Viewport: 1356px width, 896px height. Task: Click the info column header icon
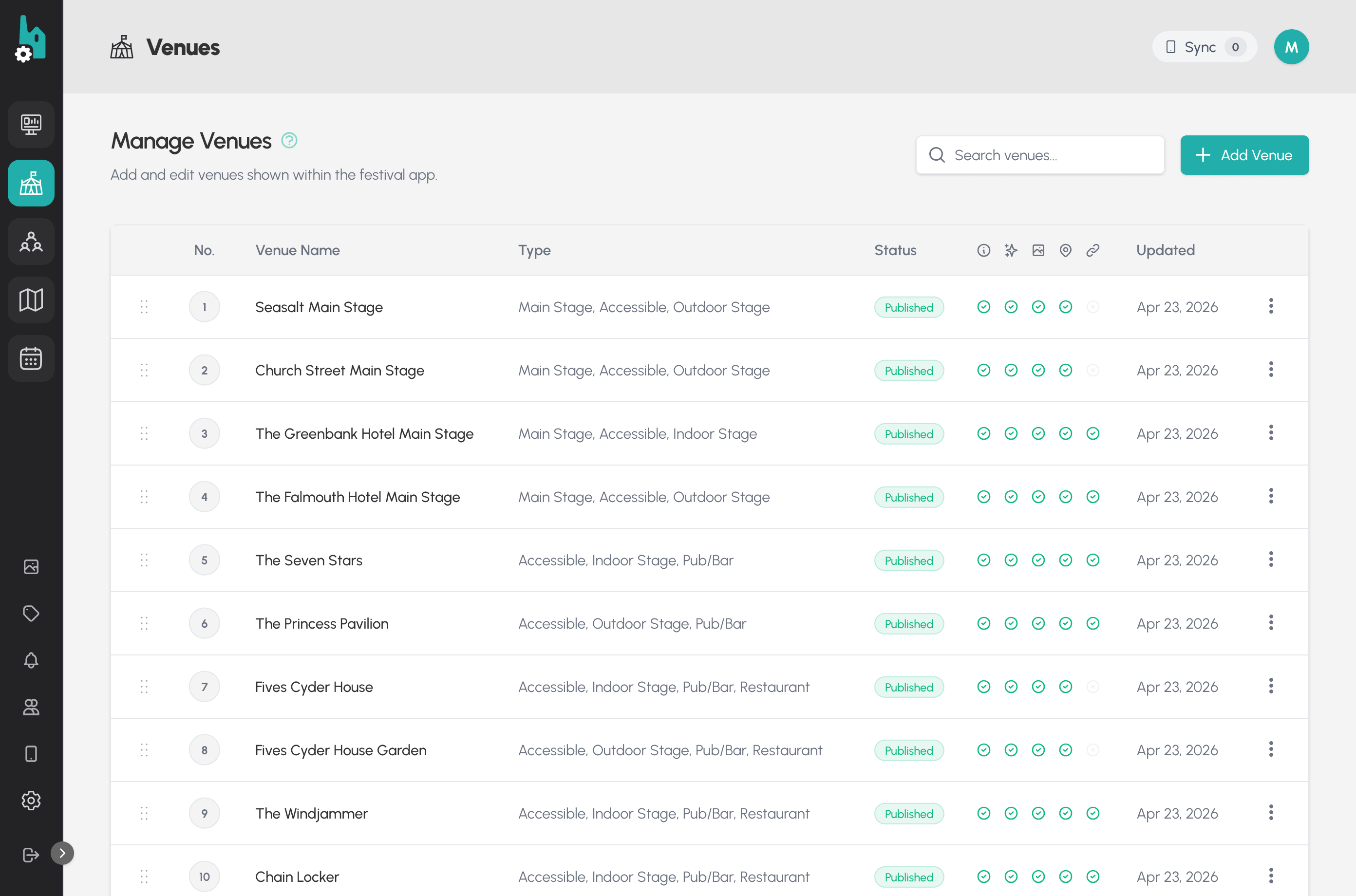(983, 250)
